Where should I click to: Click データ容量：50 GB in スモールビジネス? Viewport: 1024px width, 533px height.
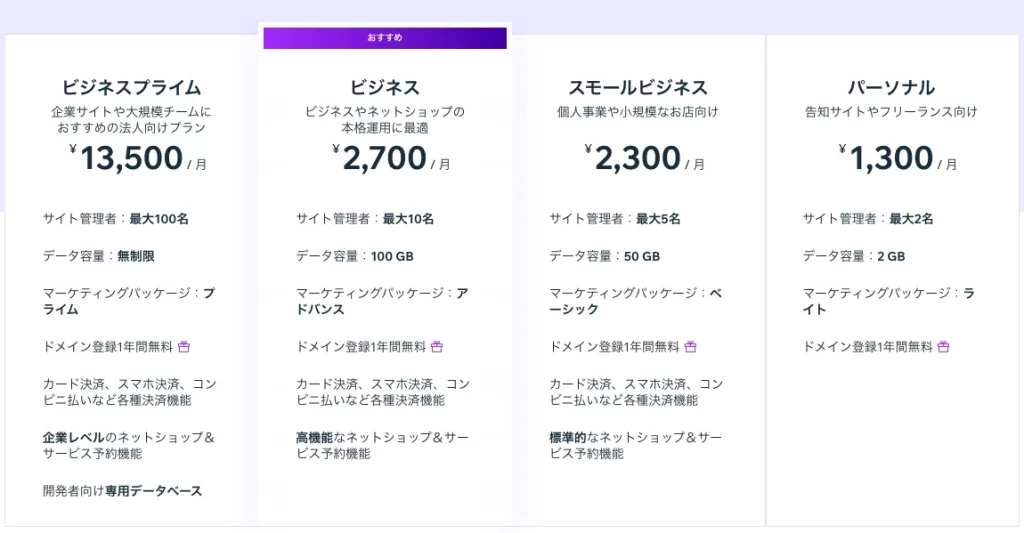click(605, 256)
